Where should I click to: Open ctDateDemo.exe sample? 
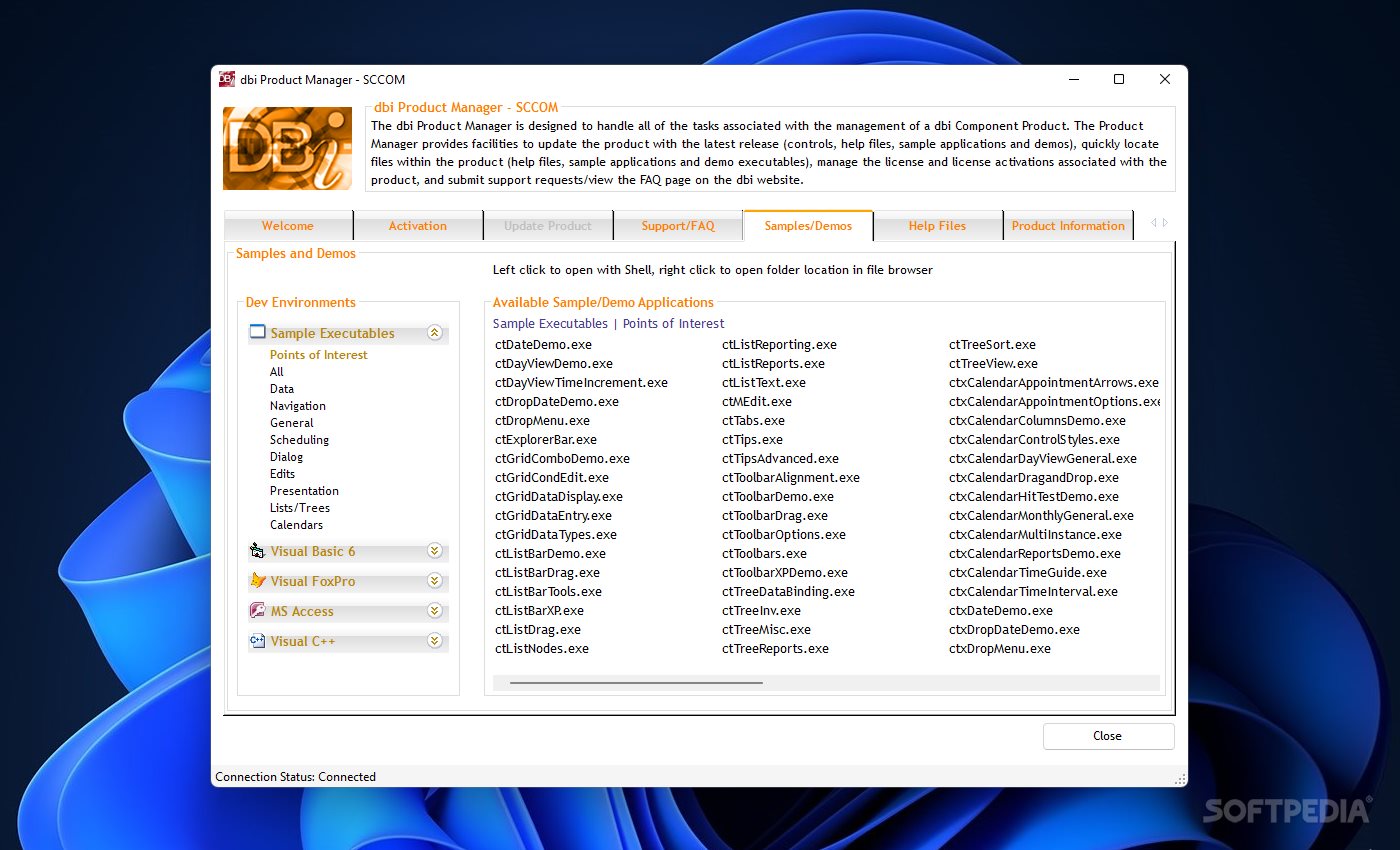(543, 345)
